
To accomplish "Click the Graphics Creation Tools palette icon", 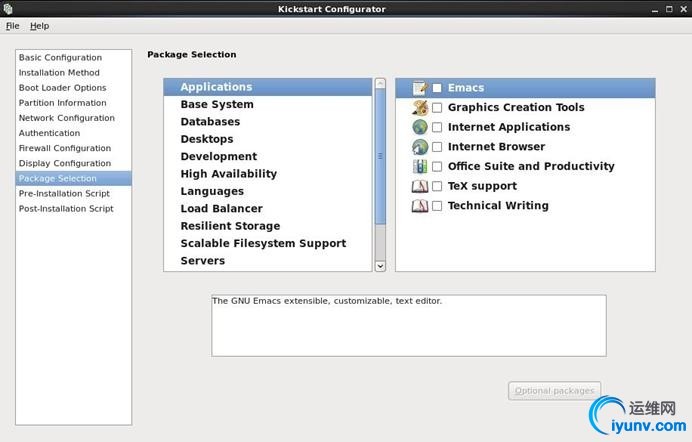I will click(420, 107).
